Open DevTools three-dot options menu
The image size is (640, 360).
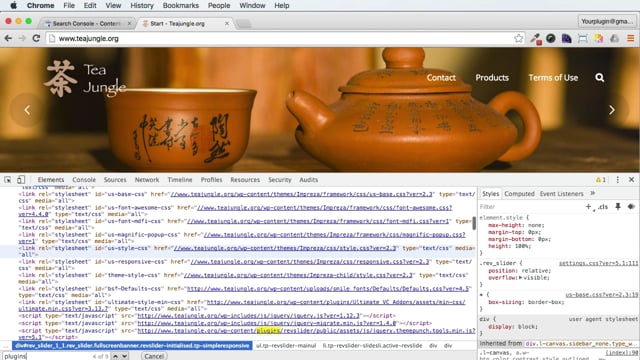click(x=618, y=180)
